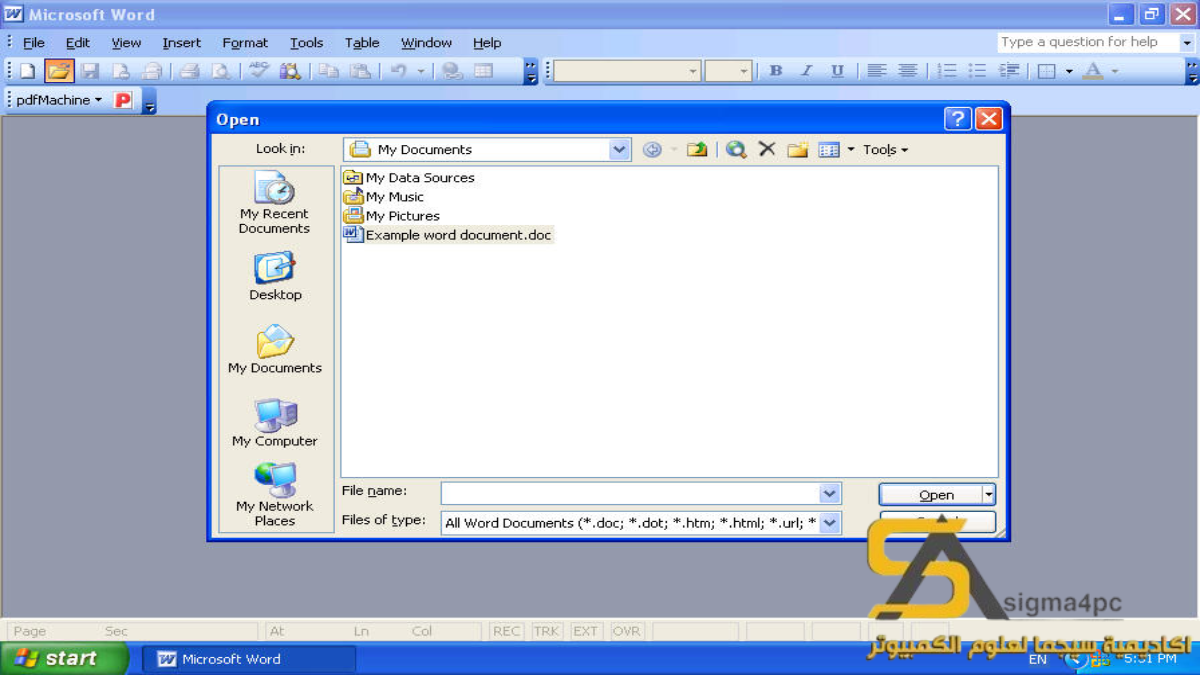Click the Views icon in Open dialog
This screenshot has height=675, width=1200.
click(829, 149)
